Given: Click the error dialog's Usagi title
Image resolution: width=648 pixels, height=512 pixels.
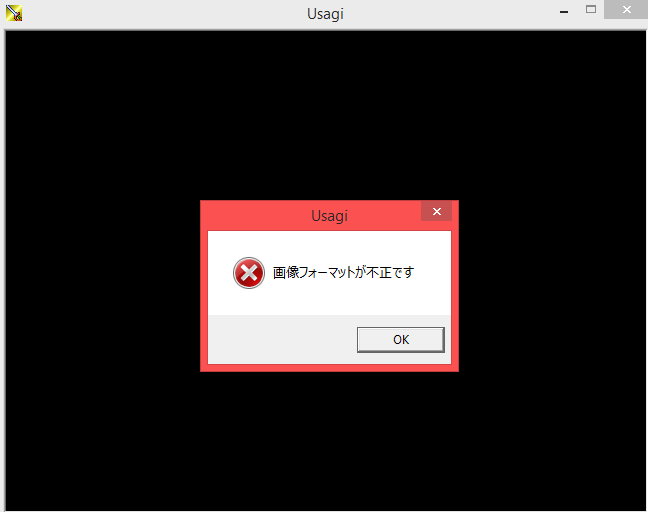Looking at the screenshot, I should tap(329, 216).
